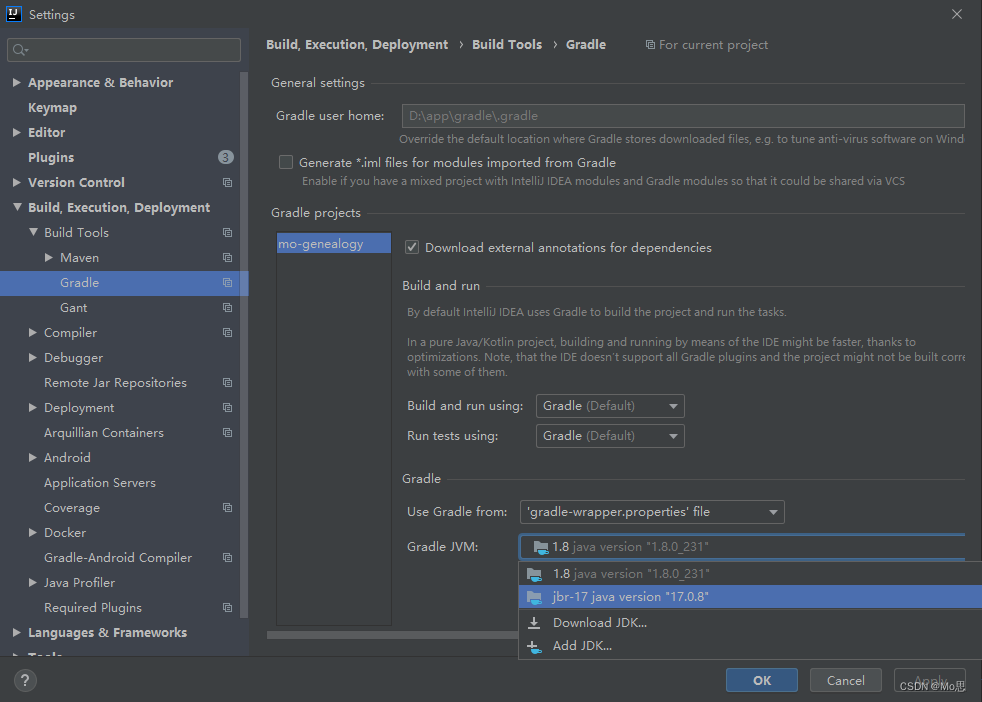Click the Help question mark icon
982x702 pixels.
(24, 680)
